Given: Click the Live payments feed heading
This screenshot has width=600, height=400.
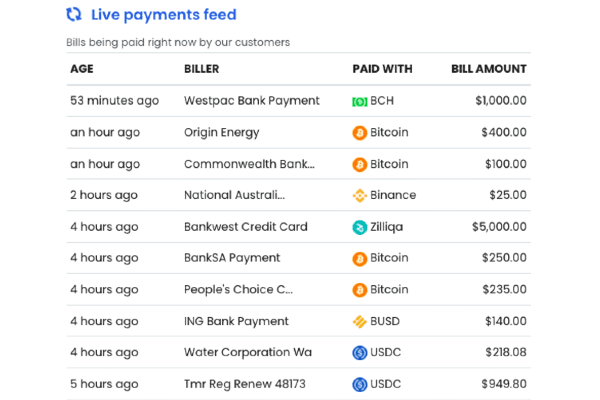Looking at the screenshot, I should [x=163, y=15].
